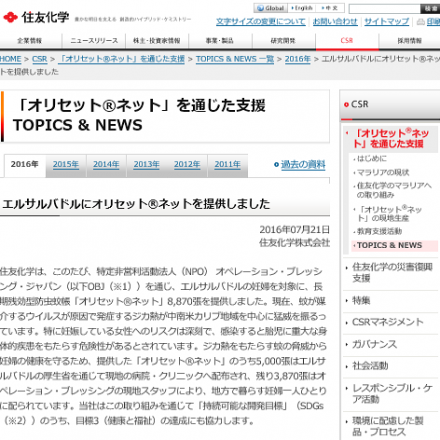Click the Sumitomo Chemical red logo
Screen dimensions: 440x440
(x=10, y=17)
